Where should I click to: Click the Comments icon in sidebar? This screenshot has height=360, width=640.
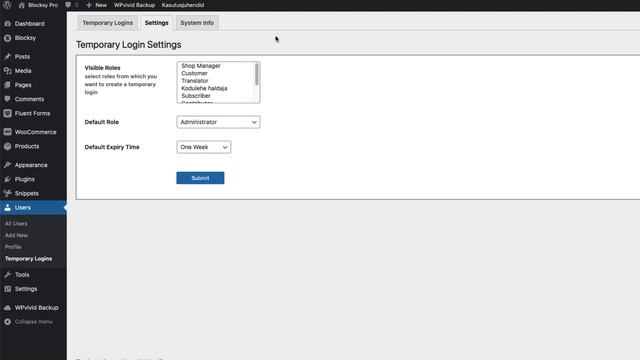click(x=7, y=99)
